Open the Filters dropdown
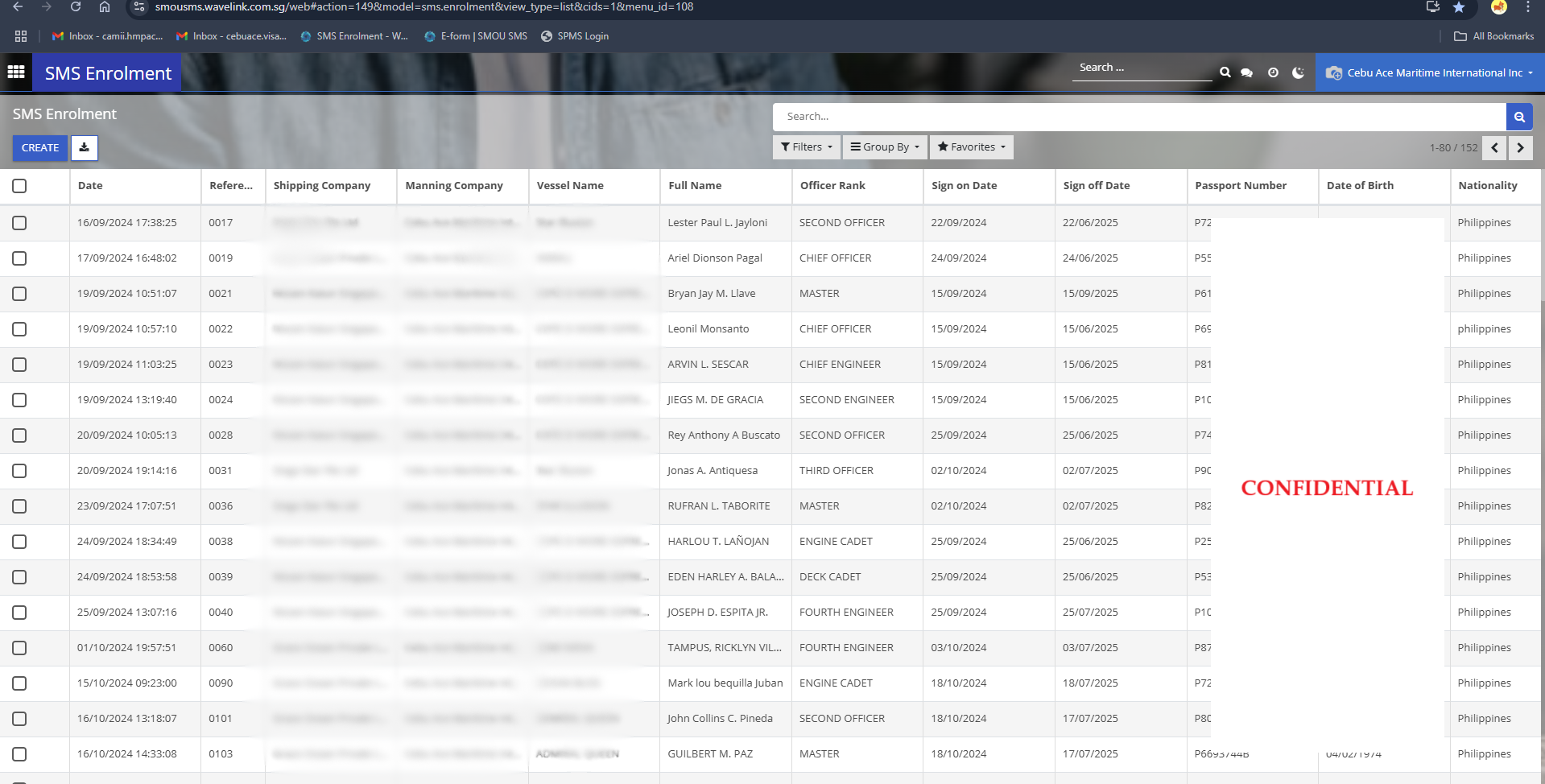This screenshot has height=784, width=1545. pyautogui.click(x=807, y=147)
